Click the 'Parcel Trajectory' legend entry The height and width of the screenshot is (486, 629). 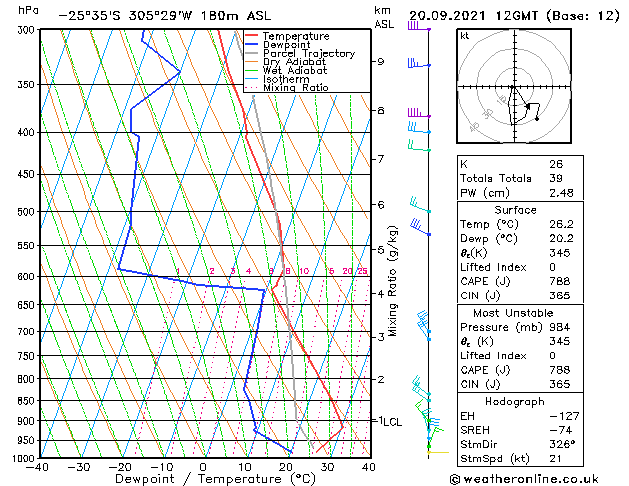point(309,53)
